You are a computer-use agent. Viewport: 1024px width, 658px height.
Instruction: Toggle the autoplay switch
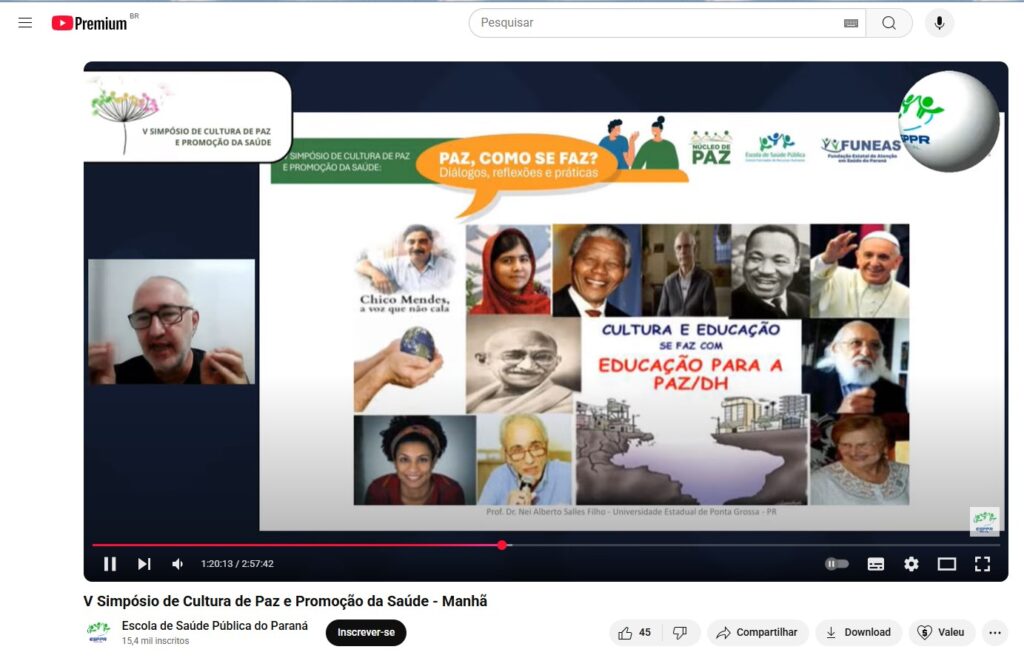[837, 564]
